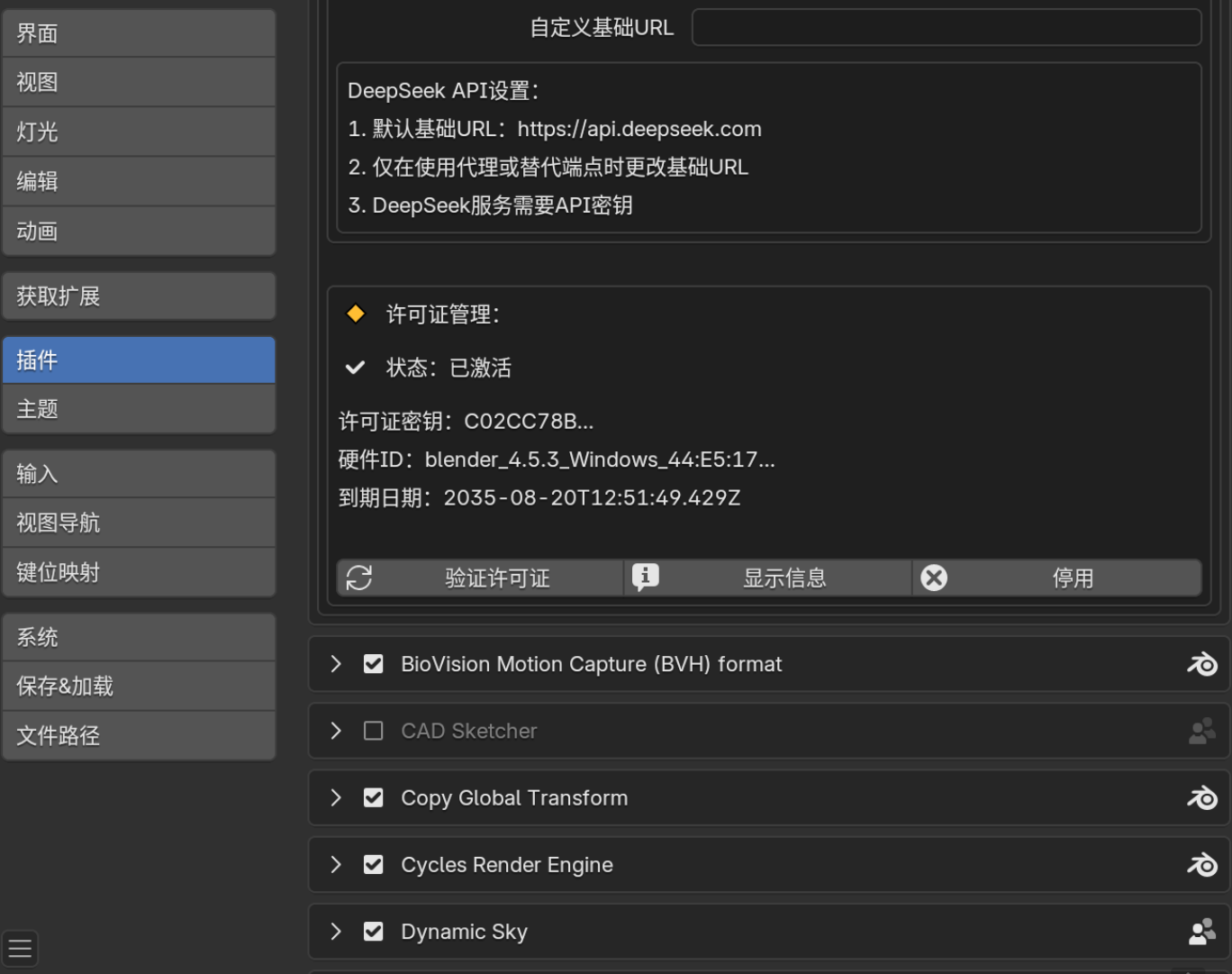Select the 插件 section tab
This screenshot has height=974, width=1232.
click(139, 360)
